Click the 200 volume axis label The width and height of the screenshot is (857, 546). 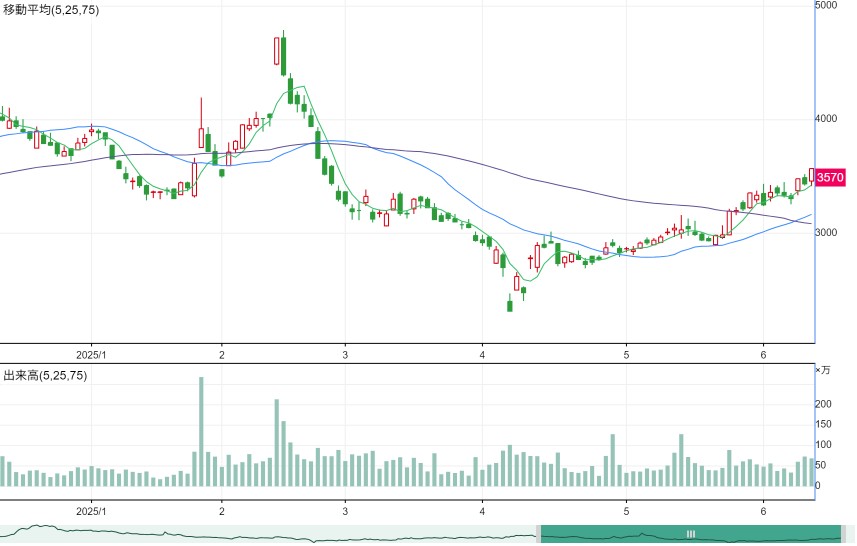pyautogui.click(x=823, y=404)
